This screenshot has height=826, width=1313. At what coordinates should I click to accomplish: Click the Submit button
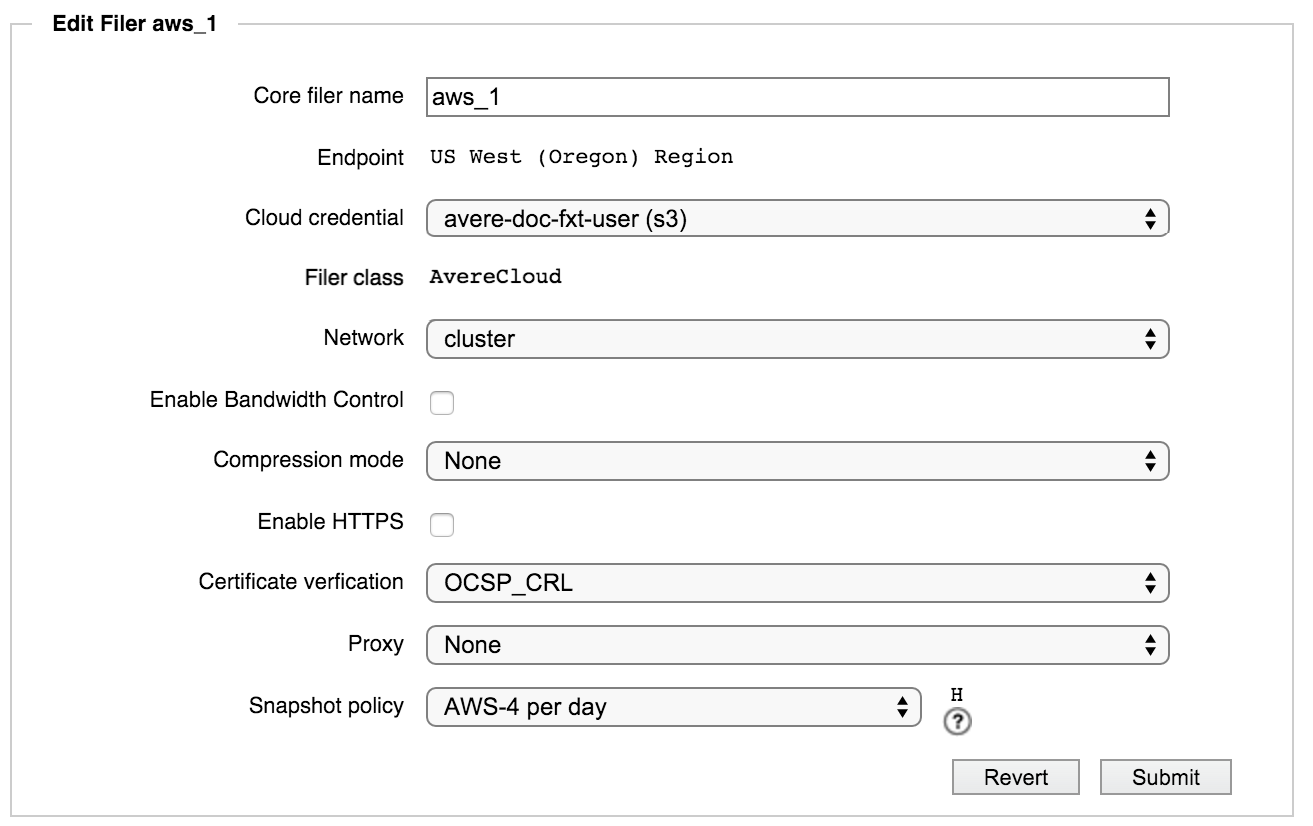coord(1166,777)
